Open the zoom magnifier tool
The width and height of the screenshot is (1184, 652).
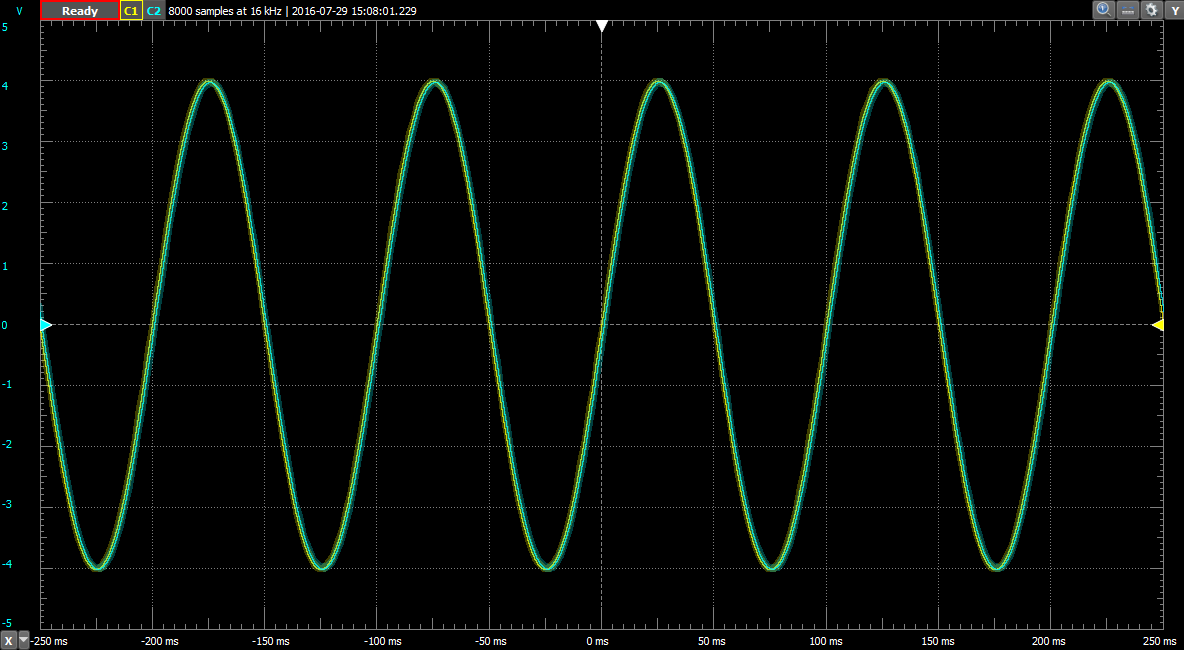1103,10
